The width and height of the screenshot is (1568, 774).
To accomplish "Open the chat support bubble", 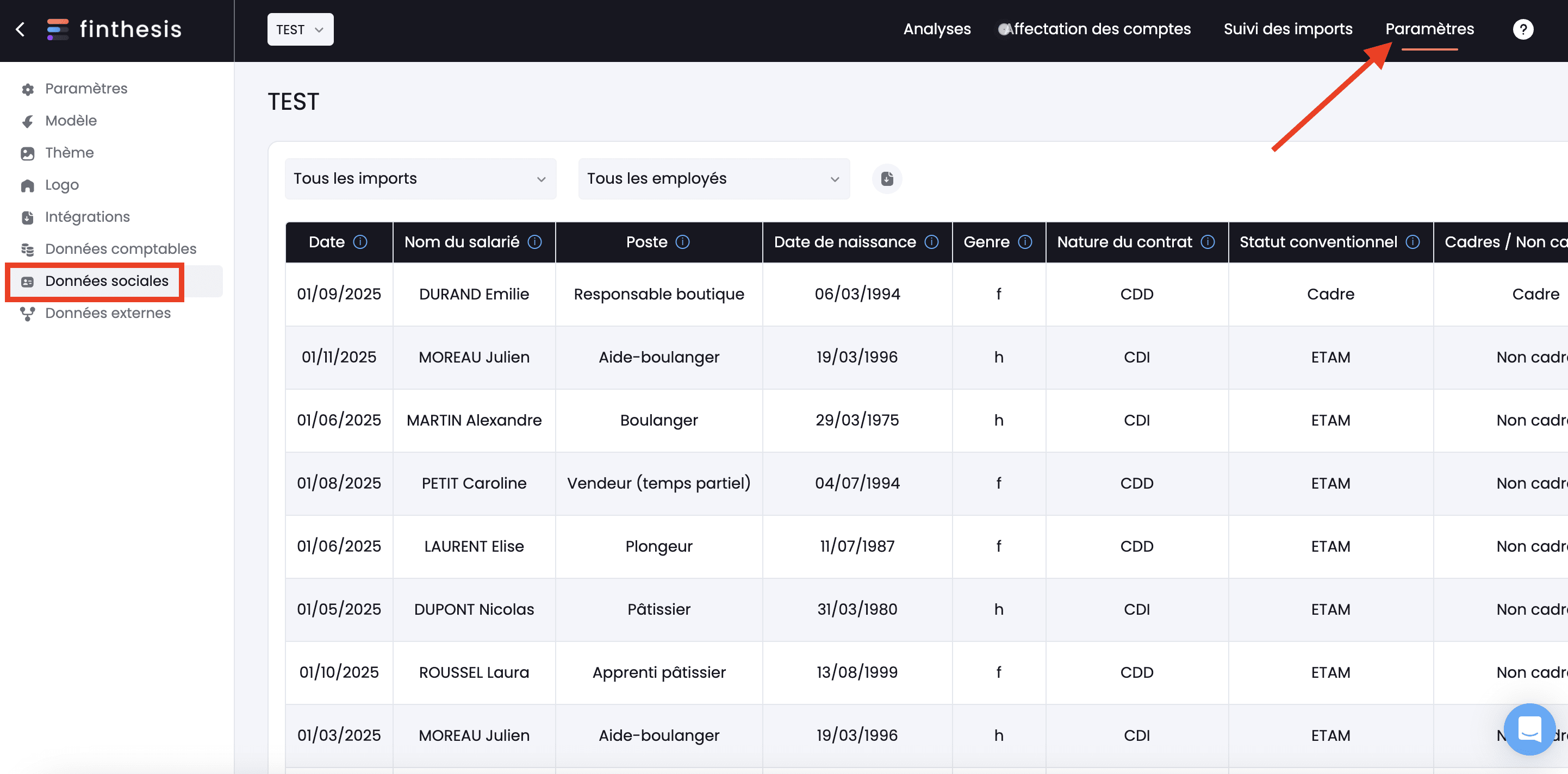I will (x=1528, y=728).
